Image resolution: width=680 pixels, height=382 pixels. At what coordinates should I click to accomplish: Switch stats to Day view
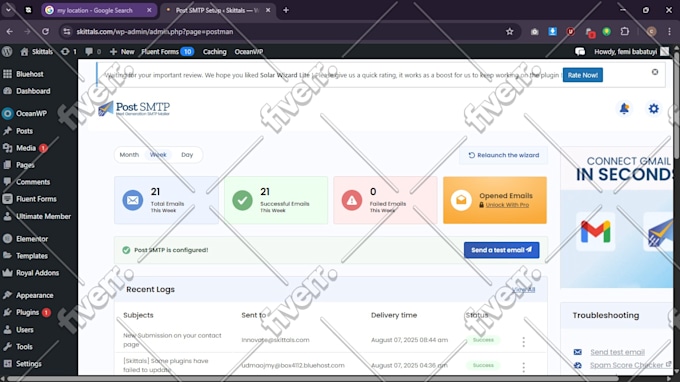(187, 155)
